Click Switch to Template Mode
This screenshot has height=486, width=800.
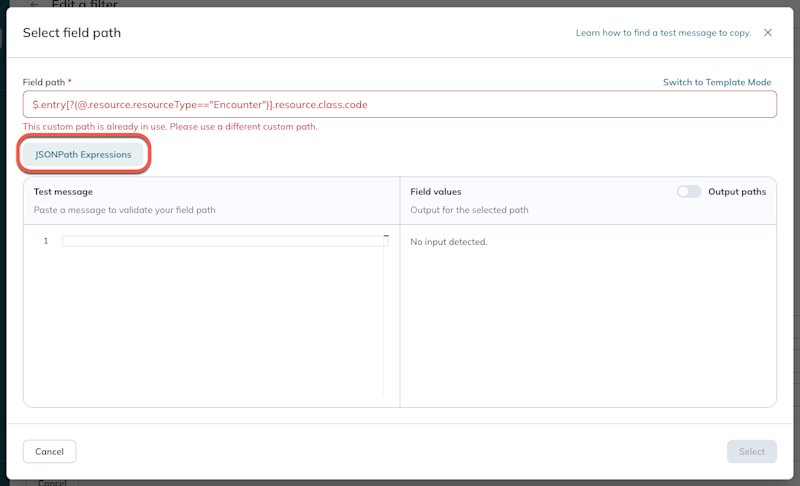717,82
